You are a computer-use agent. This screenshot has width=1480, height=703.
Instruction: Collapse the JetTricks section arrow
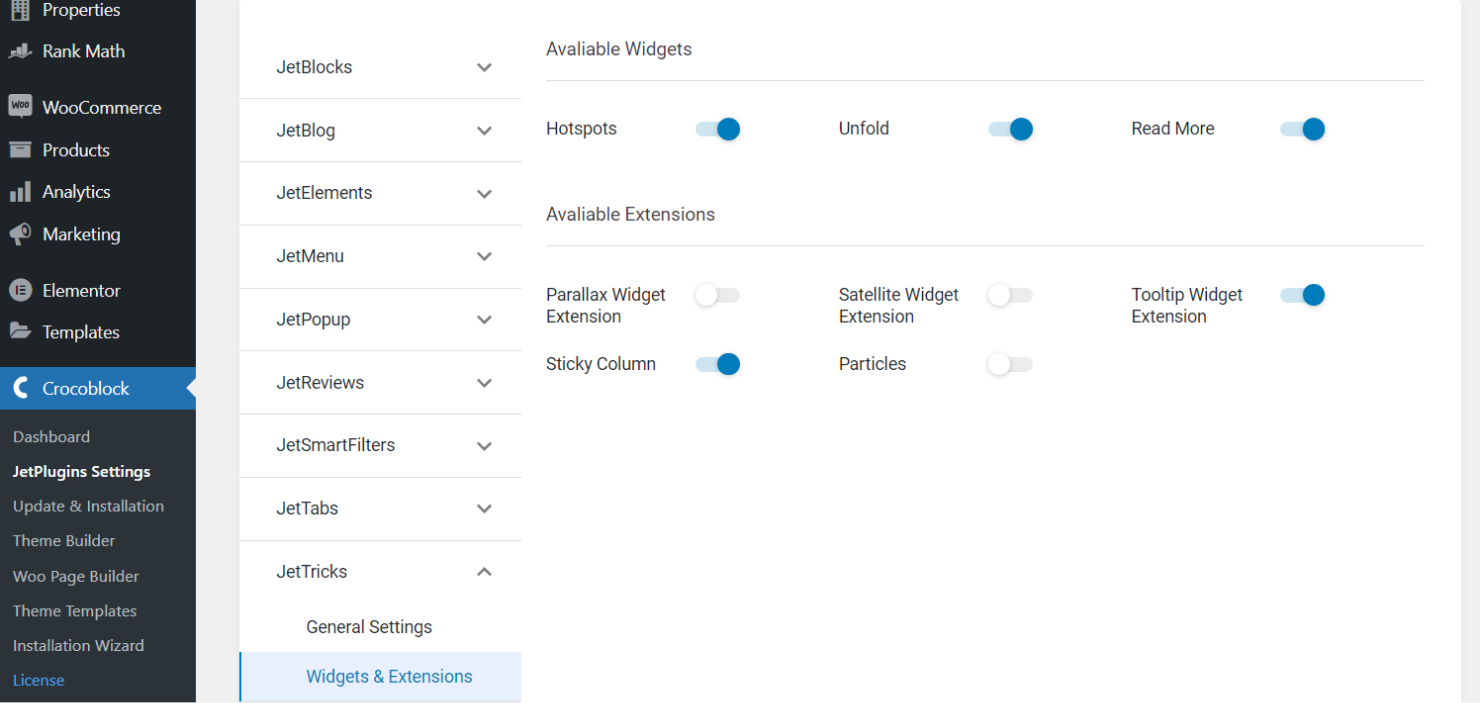point(484,572)
